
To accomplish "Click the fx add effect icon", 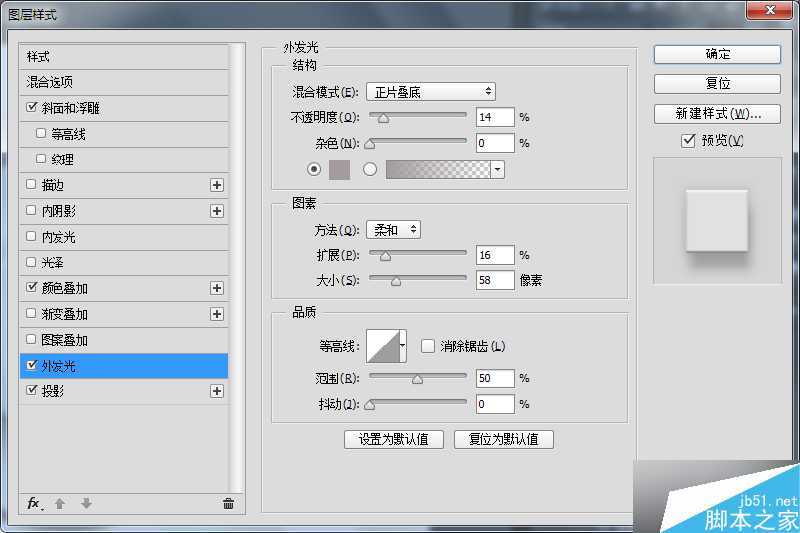I will click(34, 503).
